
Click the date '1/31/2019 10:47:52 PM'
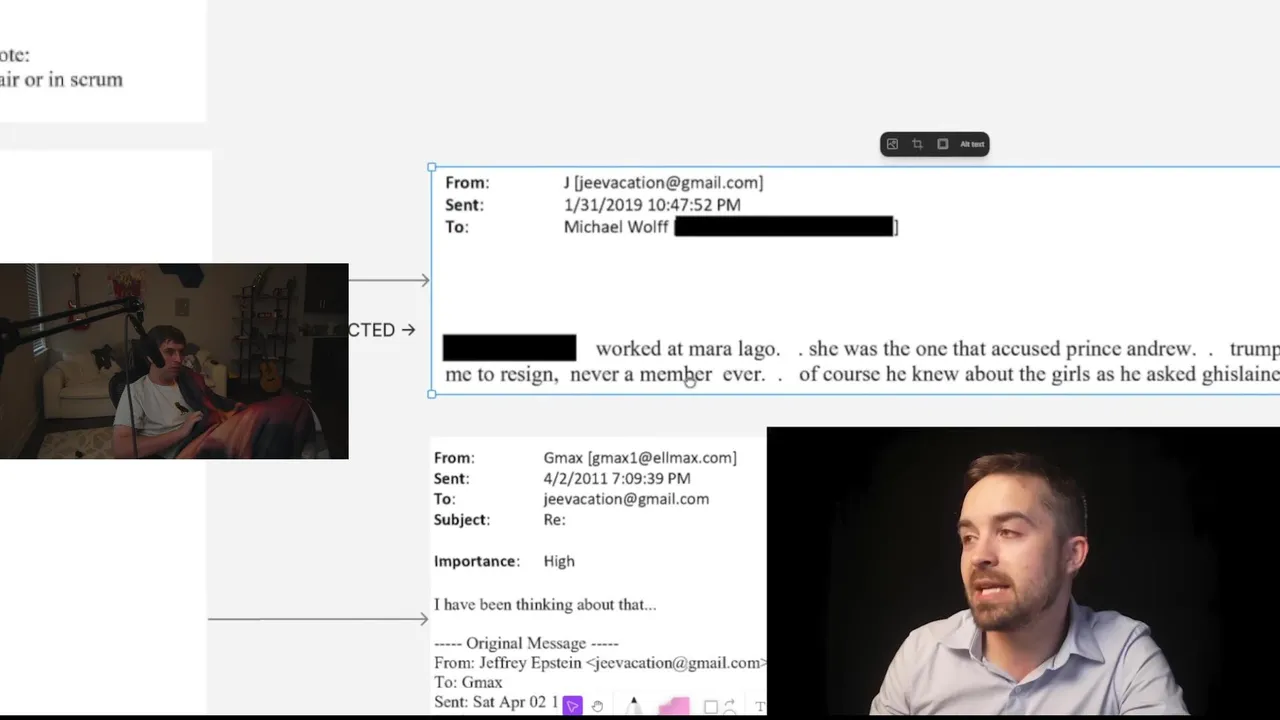tap(652, 204)
